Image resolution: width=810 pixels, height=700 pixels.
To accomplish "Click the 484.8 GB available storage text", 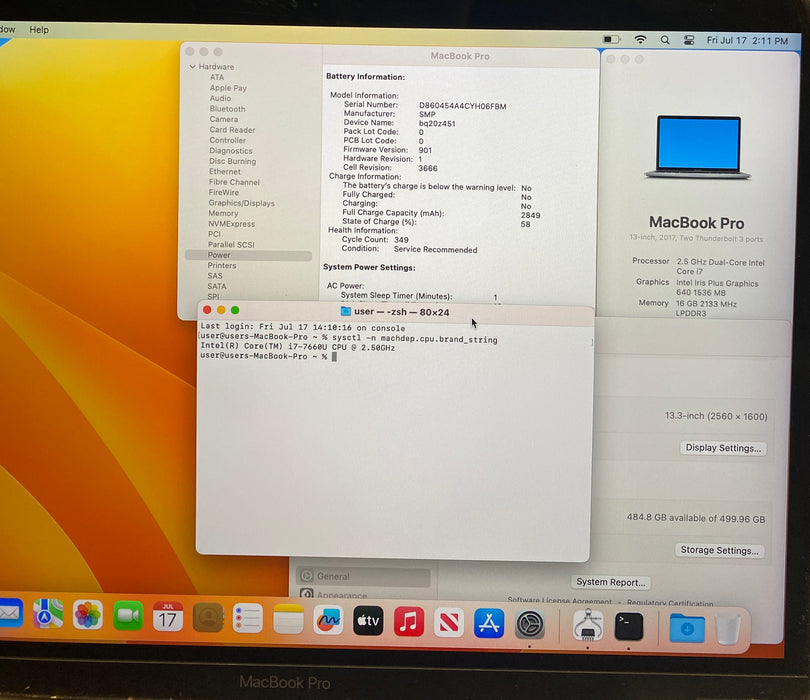I will pyautogui.click(x=696, y=518).
